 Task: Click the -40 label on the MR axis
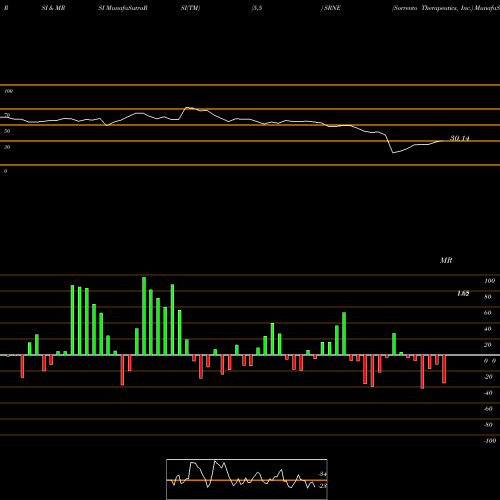pyautogui.click(x=488, y=393)
